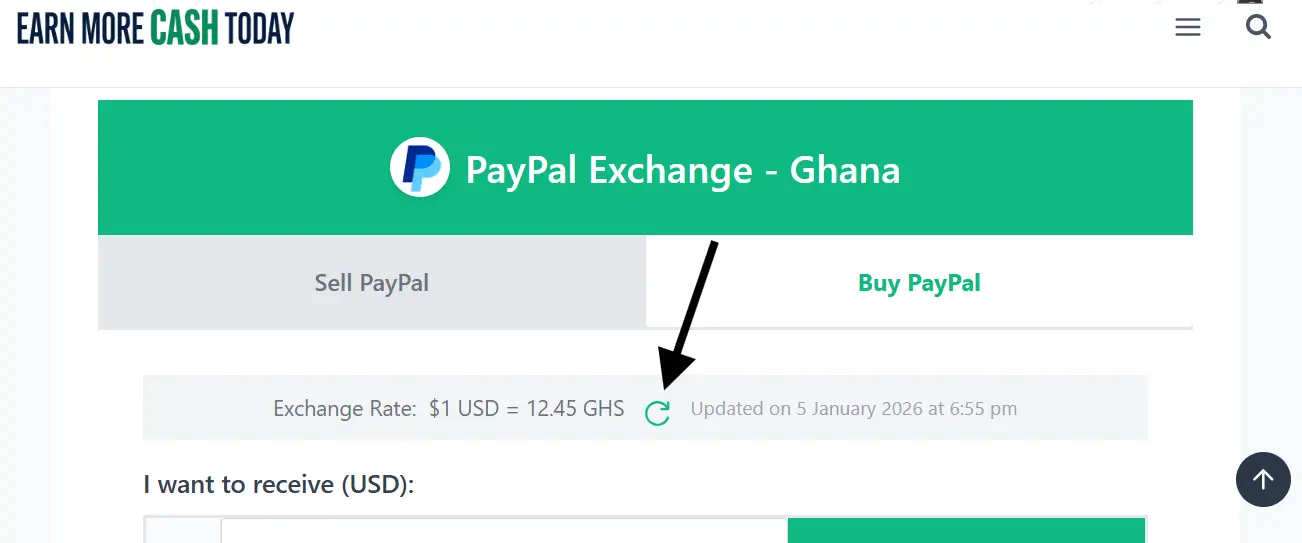Viewport: 1302px width, 543px height.
Task: Focus the USD amount input field
Action: [x=504, y=531]
